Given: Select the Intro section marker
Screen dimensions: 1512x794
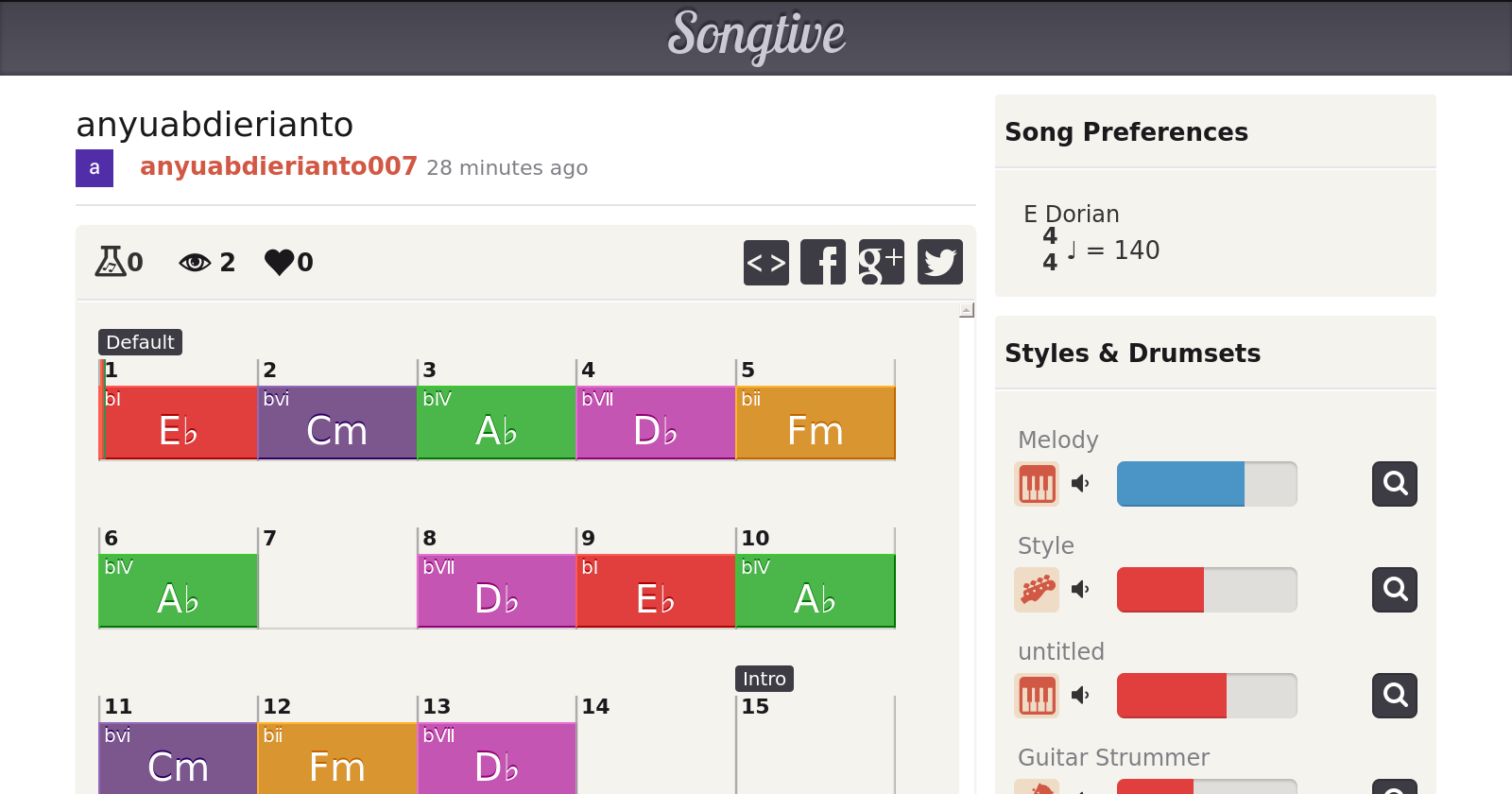Looking at the screenshot, I should coord(764,679).
